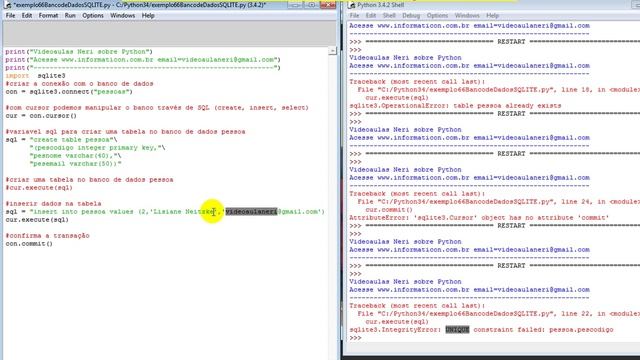
Task: Open the Options menu in editor window
Action: pyautogui.click(x=93, y=16)
